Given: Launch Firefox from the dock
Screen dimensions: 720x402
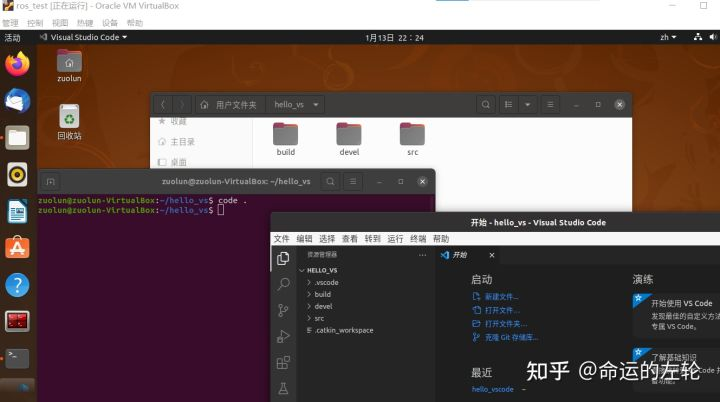Looking at the screenshot, I should [x=17, y=64].
